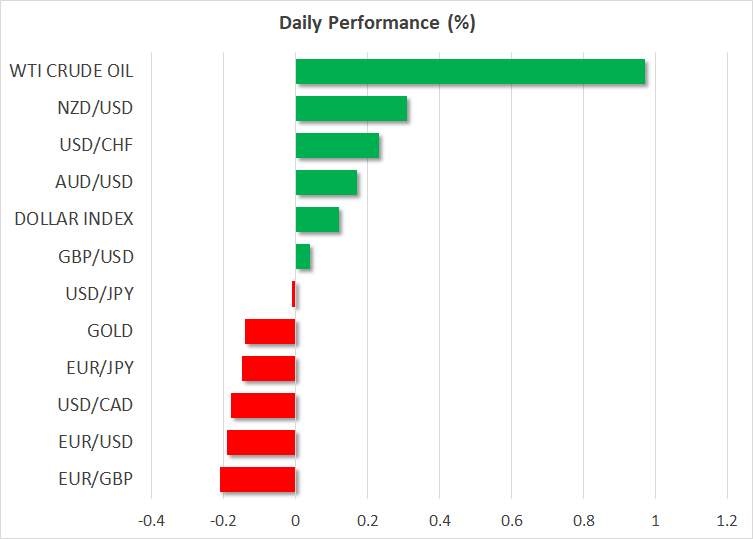Click the Daily Performance (%) chart title

(376, 24)
